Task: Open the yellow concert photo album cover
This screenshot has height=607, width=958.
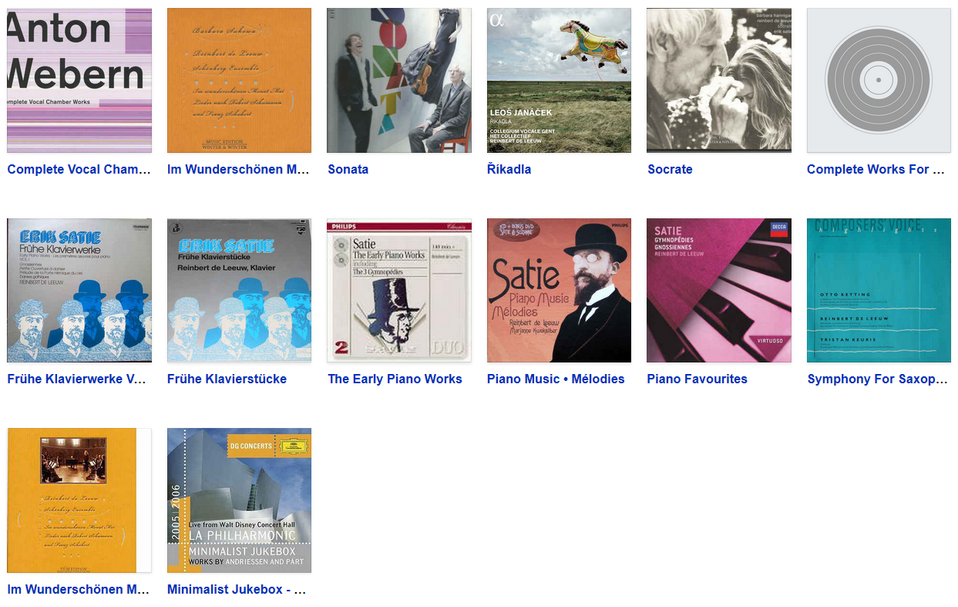Action: click(79, 500)
